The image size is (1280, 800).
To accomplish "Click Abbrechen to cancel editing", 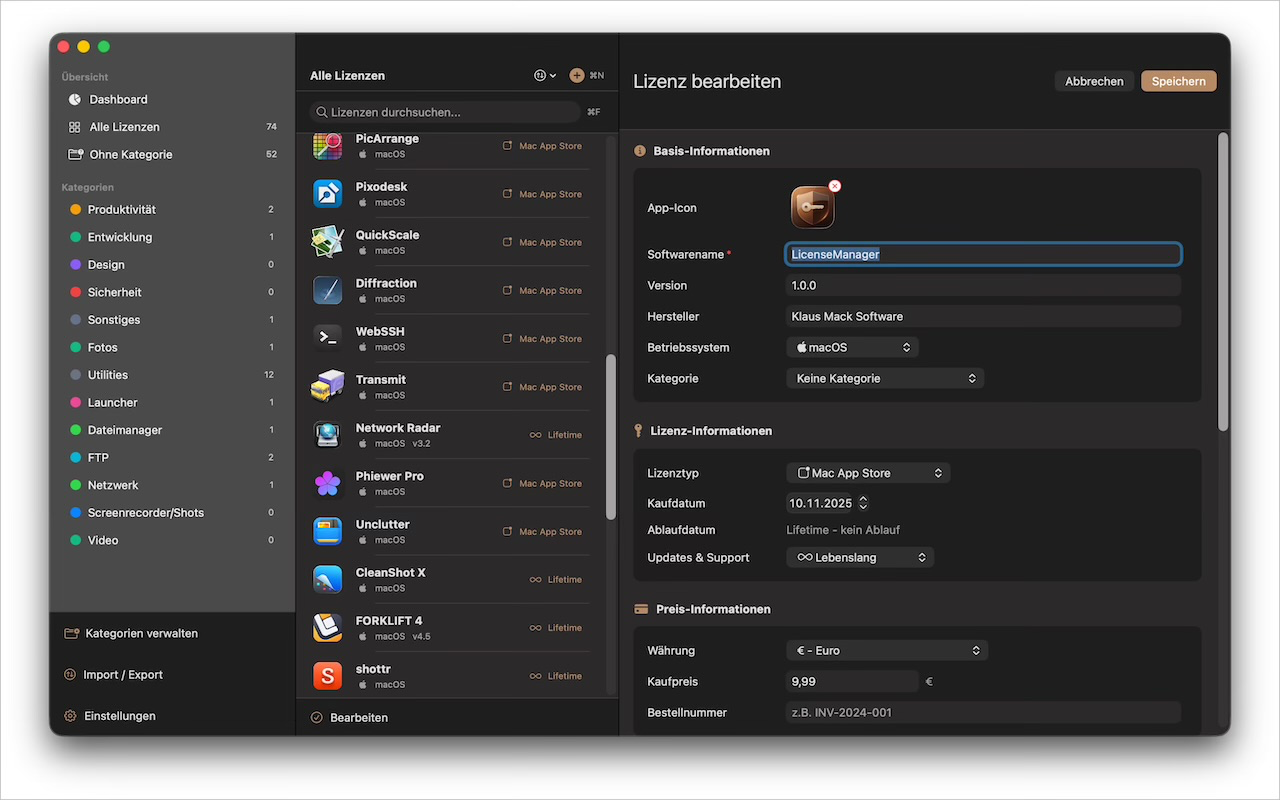I will point(1094,81).
